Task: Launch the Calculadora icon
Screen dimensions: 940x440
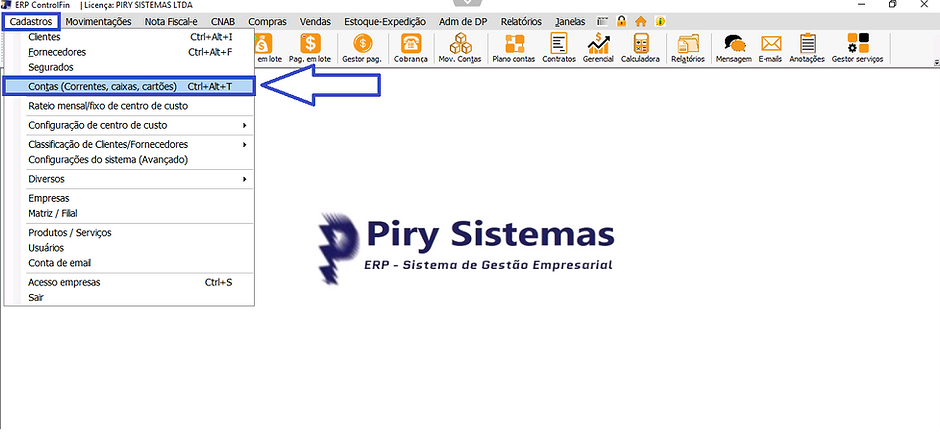Action: [640, 48]
